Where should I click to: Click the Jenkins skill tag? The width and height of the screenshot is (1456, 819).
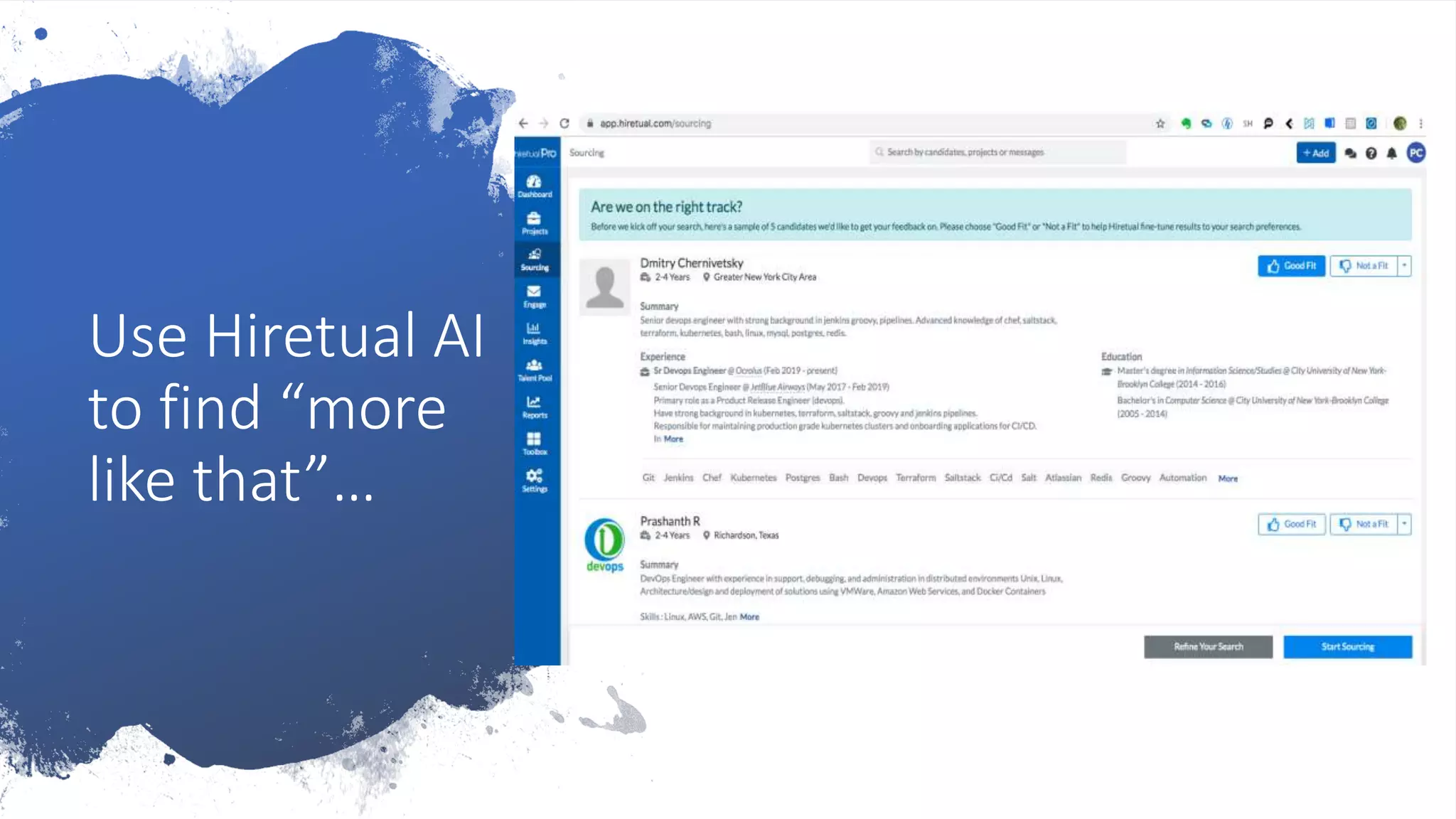[678, 478]
